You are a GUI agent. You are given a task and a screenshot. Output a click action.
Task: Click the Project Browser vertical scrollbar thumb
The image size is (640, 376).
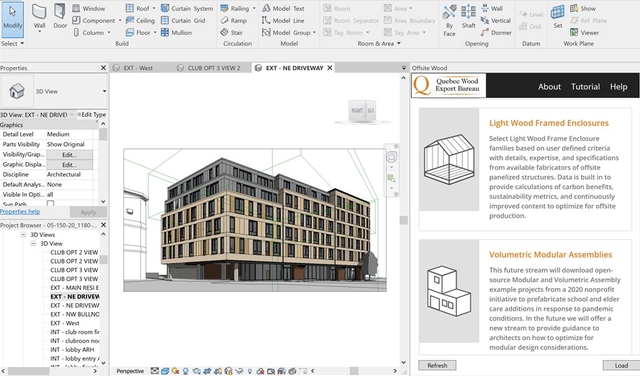tap(104, 260)
